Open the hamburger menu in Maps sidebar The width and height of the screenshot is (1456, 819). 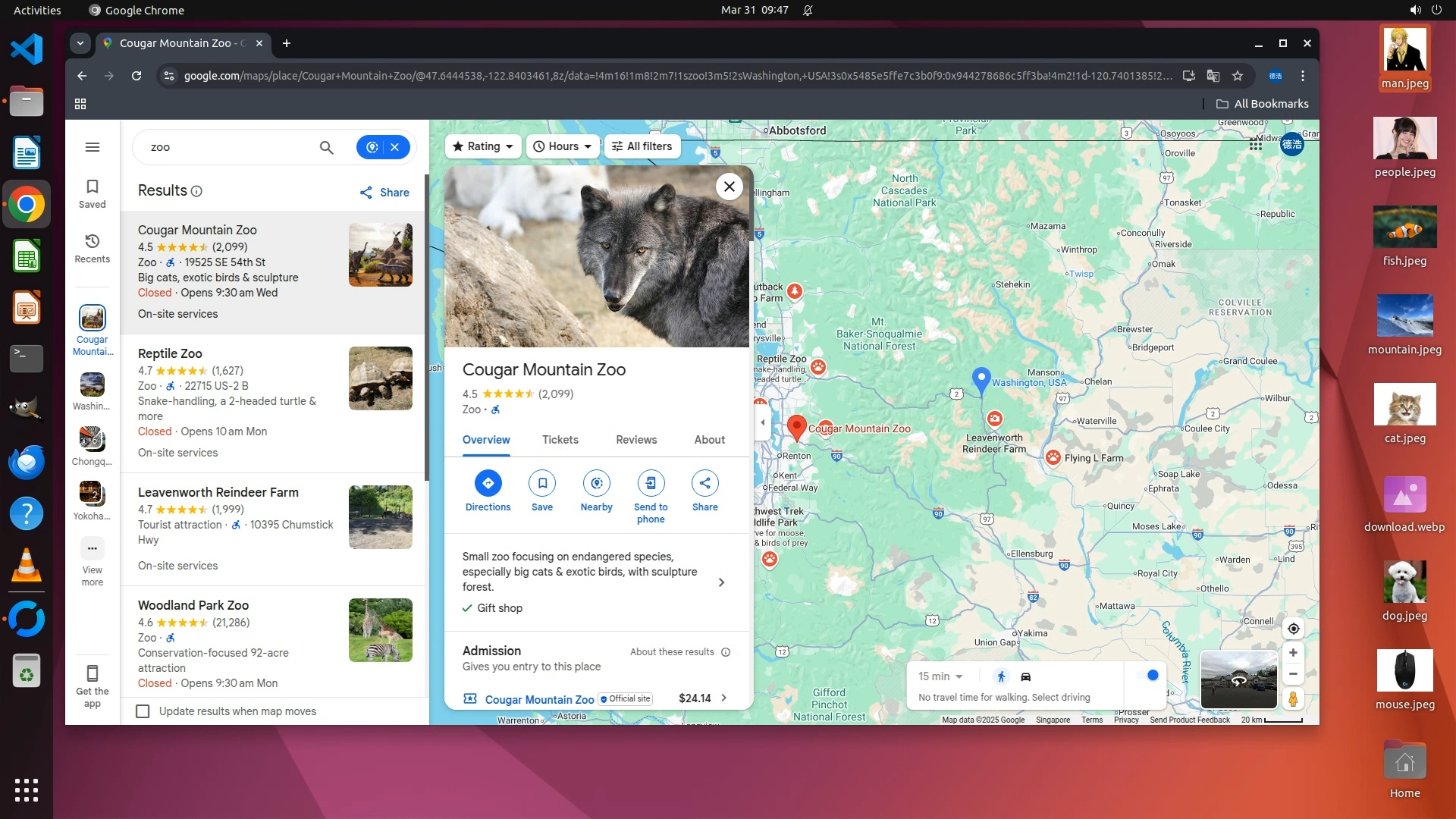[93, 147]
